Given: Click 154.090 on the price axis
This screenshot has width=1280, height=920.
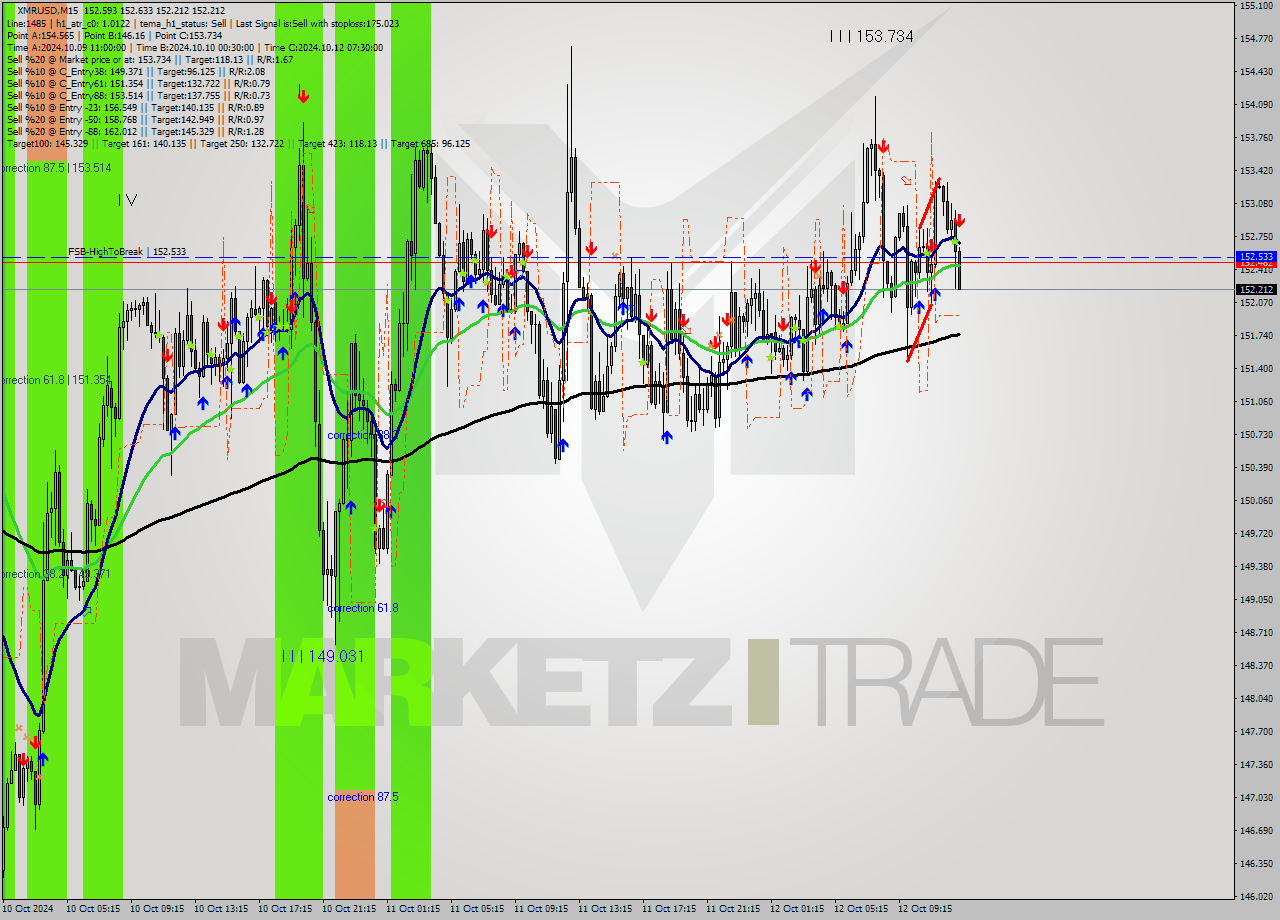Looking at the screenshot, I should [1256, 104].
